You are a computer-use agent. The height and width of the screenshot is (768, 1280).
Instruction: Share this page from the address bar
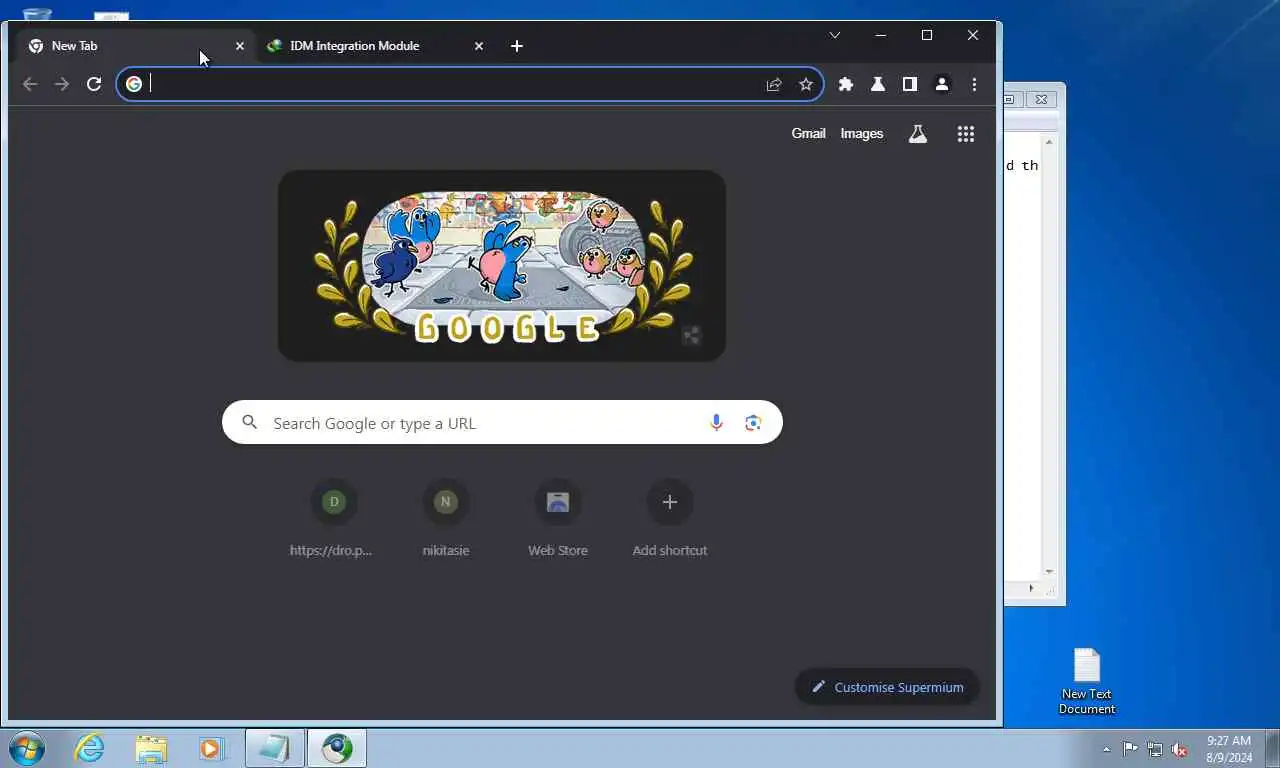[774, 84]
